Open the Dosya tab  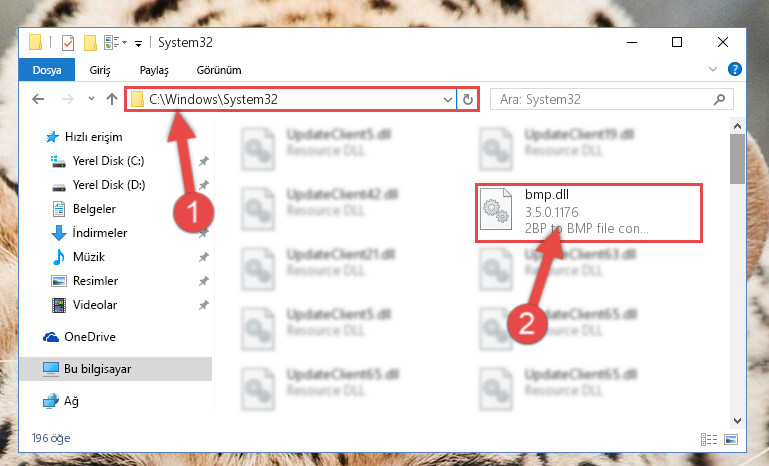[47, 70]
